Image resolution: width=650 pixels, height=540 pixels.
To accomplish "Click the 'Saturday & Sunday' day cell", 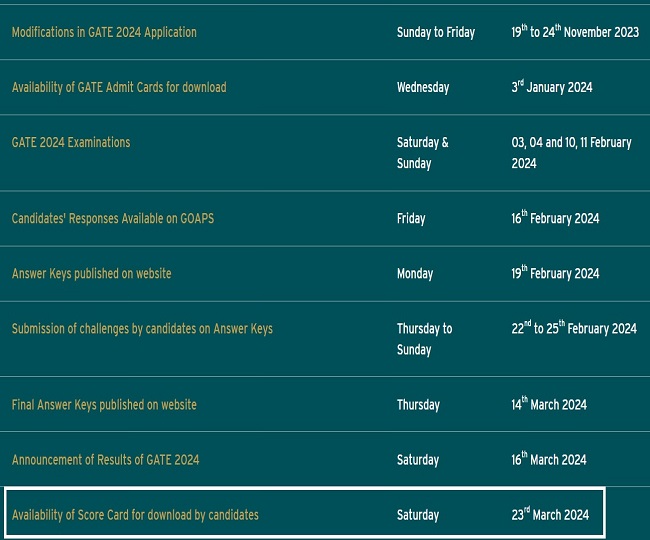I will tap(422, 153).
